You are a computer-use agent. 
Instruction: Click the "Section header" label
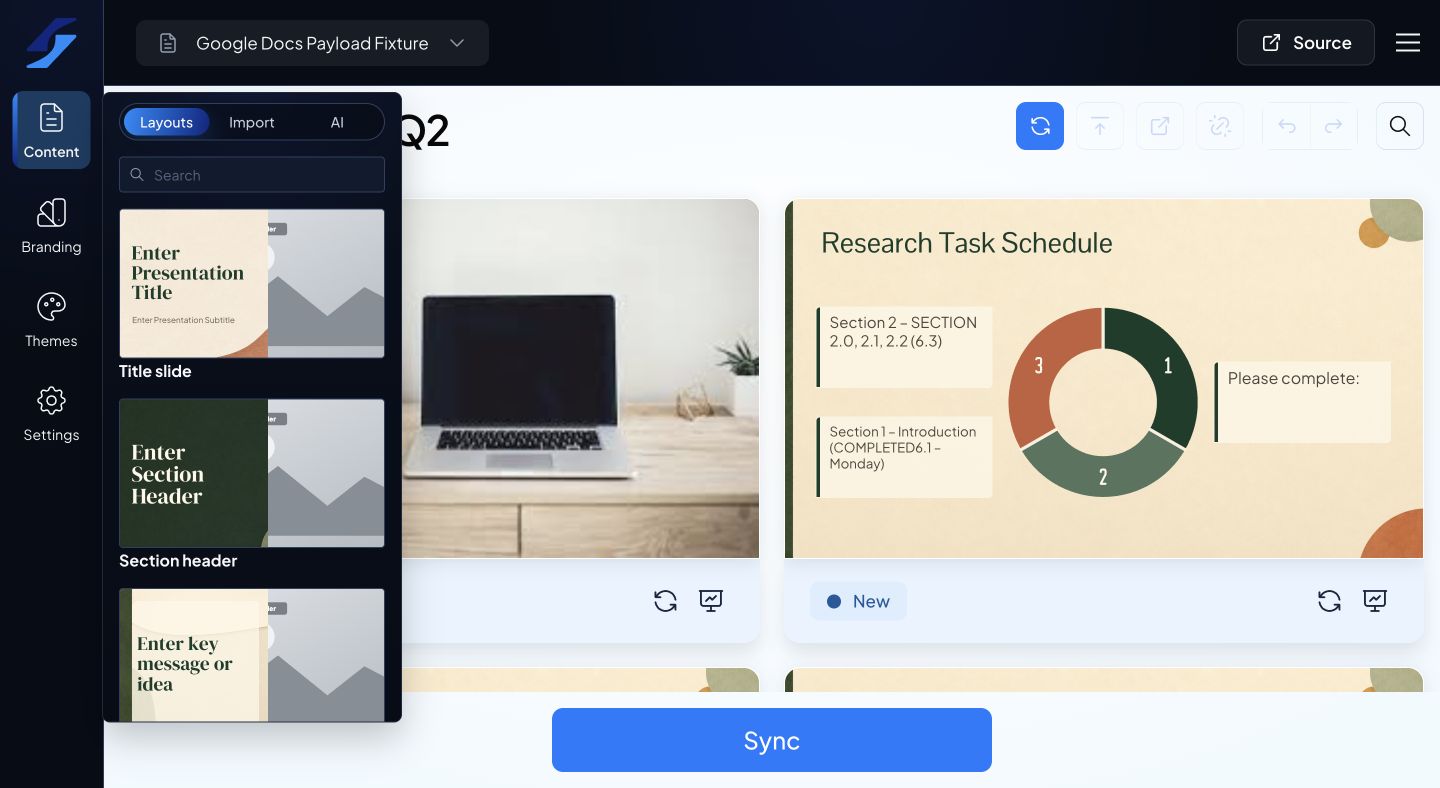coord(178,561)
